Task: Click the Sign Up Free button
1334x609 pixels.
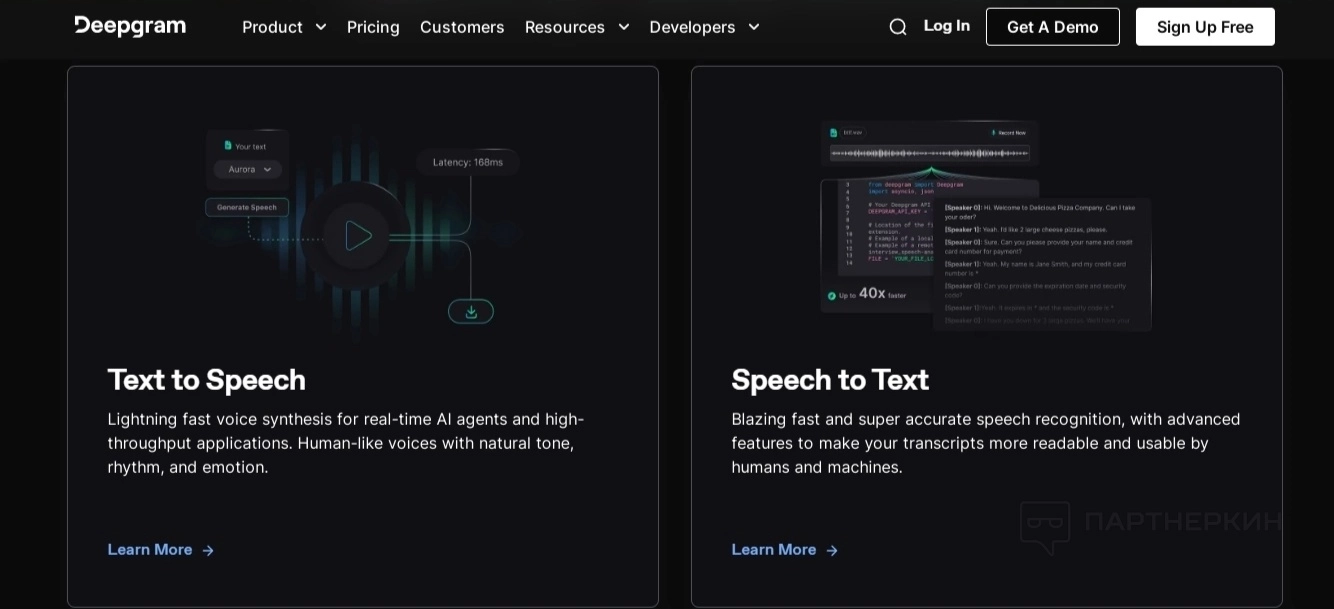Action: pyautogui.click(x=1205, y=27)
